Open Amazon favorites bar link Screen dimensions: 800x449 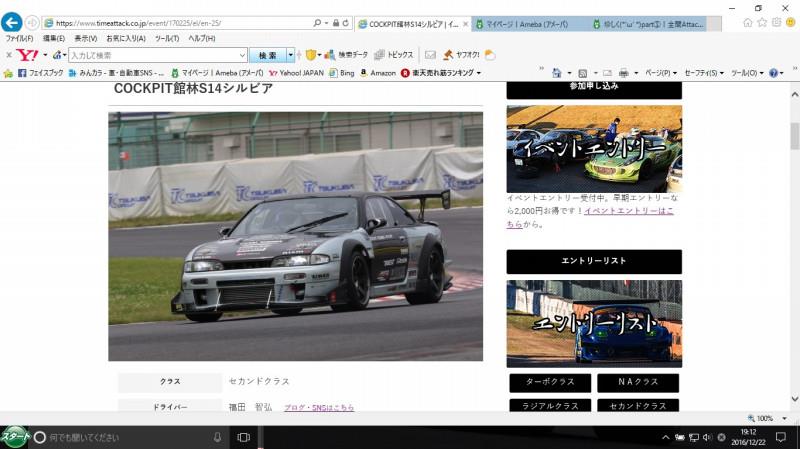(378, 73)
